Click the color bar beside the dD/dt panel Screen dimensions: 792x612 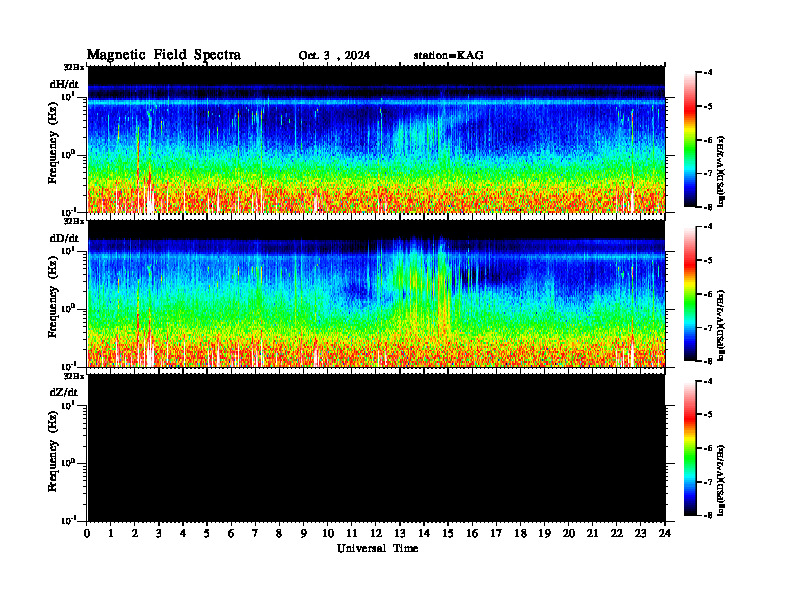(x=689, y=294)
